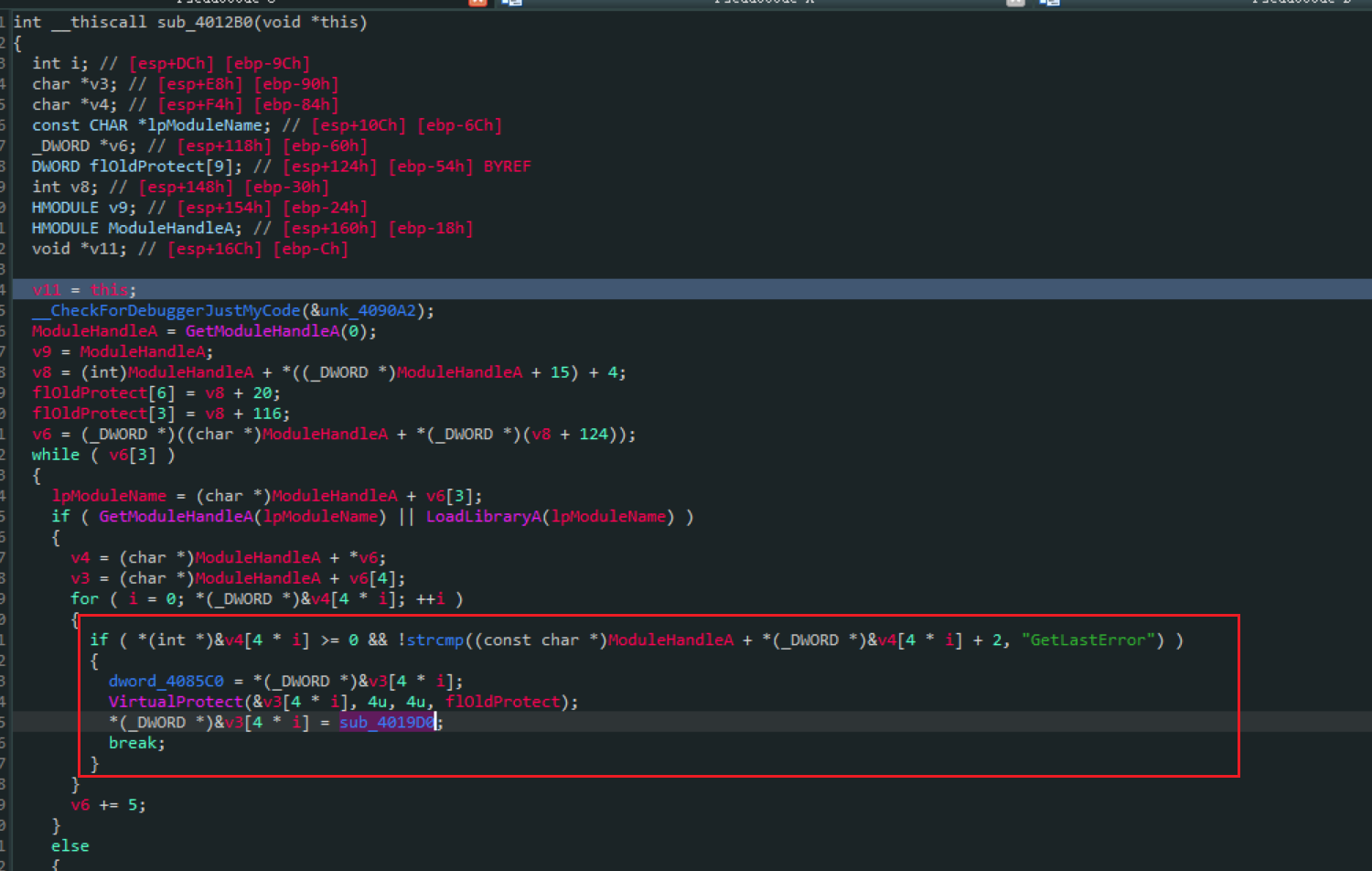The width and height of the screenshot is (1372, 871).
Task: Select the __CheckForDebuggerJustMyCode call
Action: click(166, 311)
